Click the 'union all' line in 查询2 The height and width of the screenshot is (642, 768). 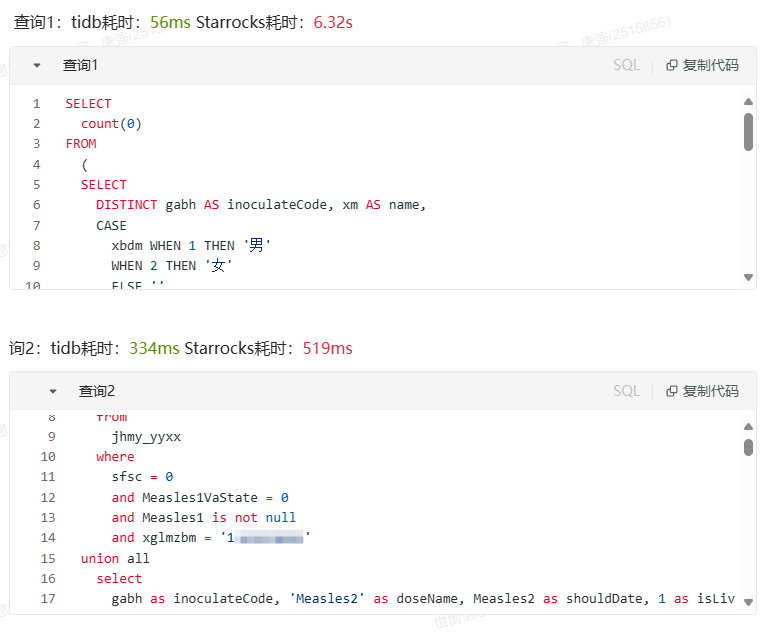click(x=115, y=558)
